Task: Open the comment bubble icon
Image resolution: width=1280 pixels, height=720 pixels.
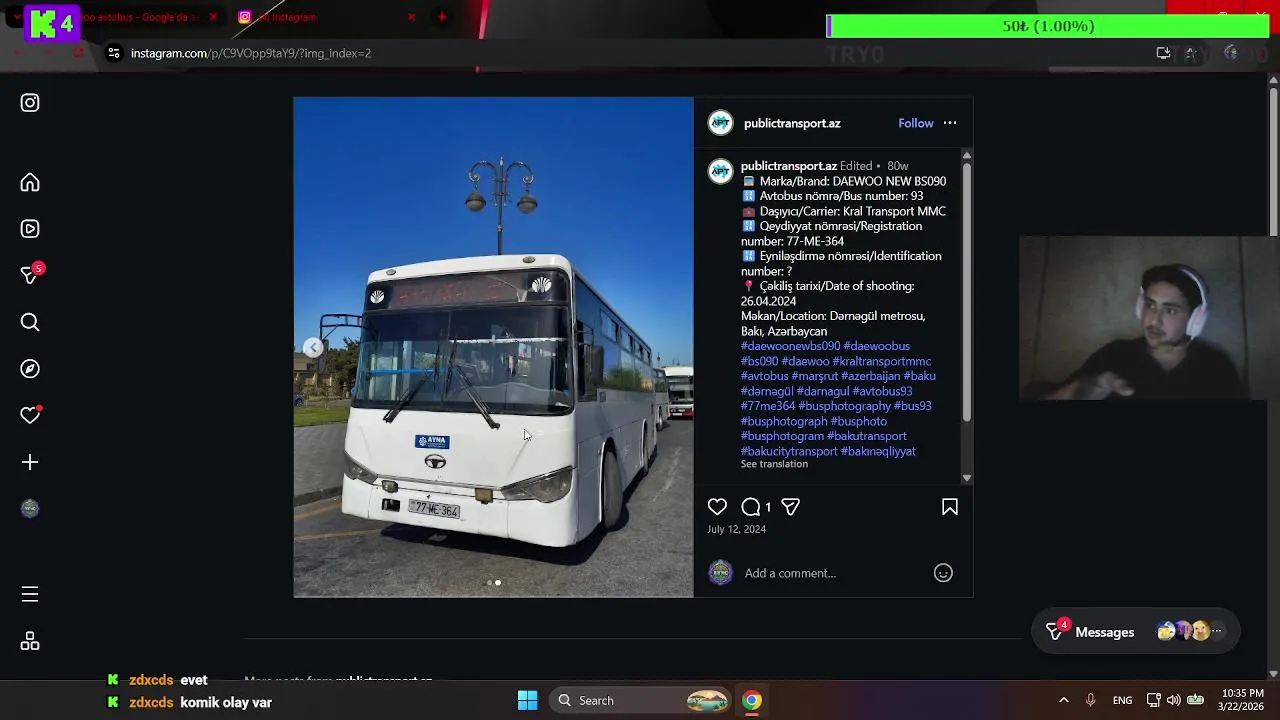Action: (x=750, y=507)
